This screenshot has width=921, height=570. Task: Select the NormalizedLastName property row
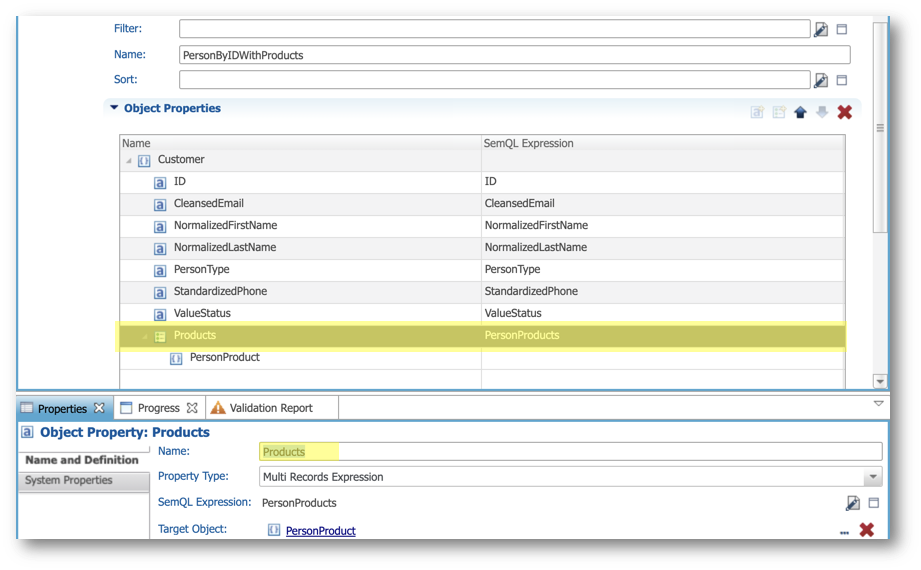[x=482, y=248]
